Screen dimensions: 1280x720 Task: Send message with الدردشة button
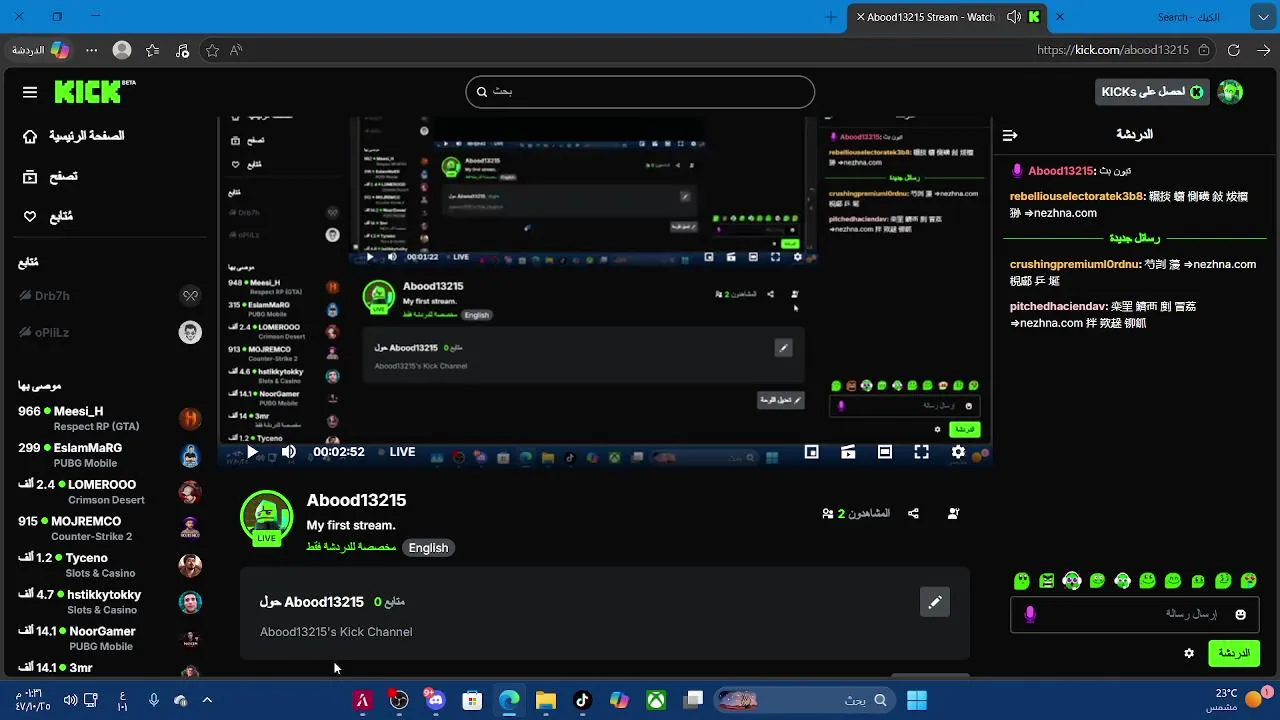(1233, 653)
